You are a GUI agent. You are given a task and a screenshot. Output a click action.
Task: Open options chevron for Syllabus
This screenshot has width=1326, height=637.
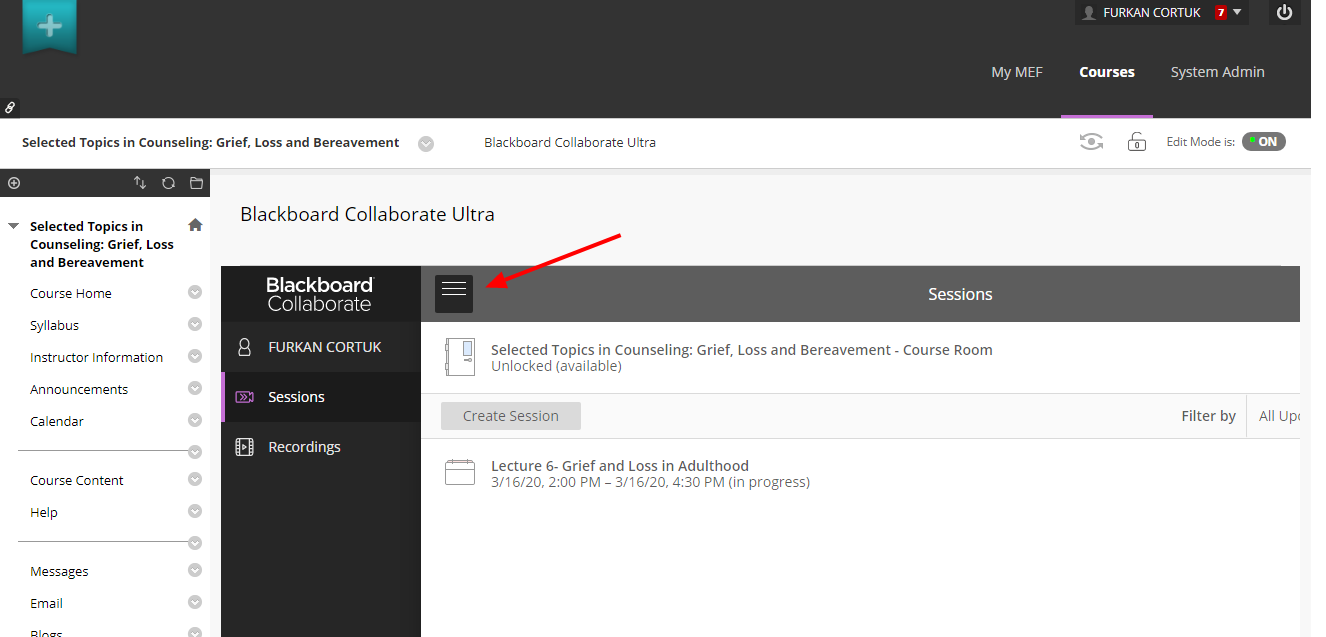click(x=195, y=324)
